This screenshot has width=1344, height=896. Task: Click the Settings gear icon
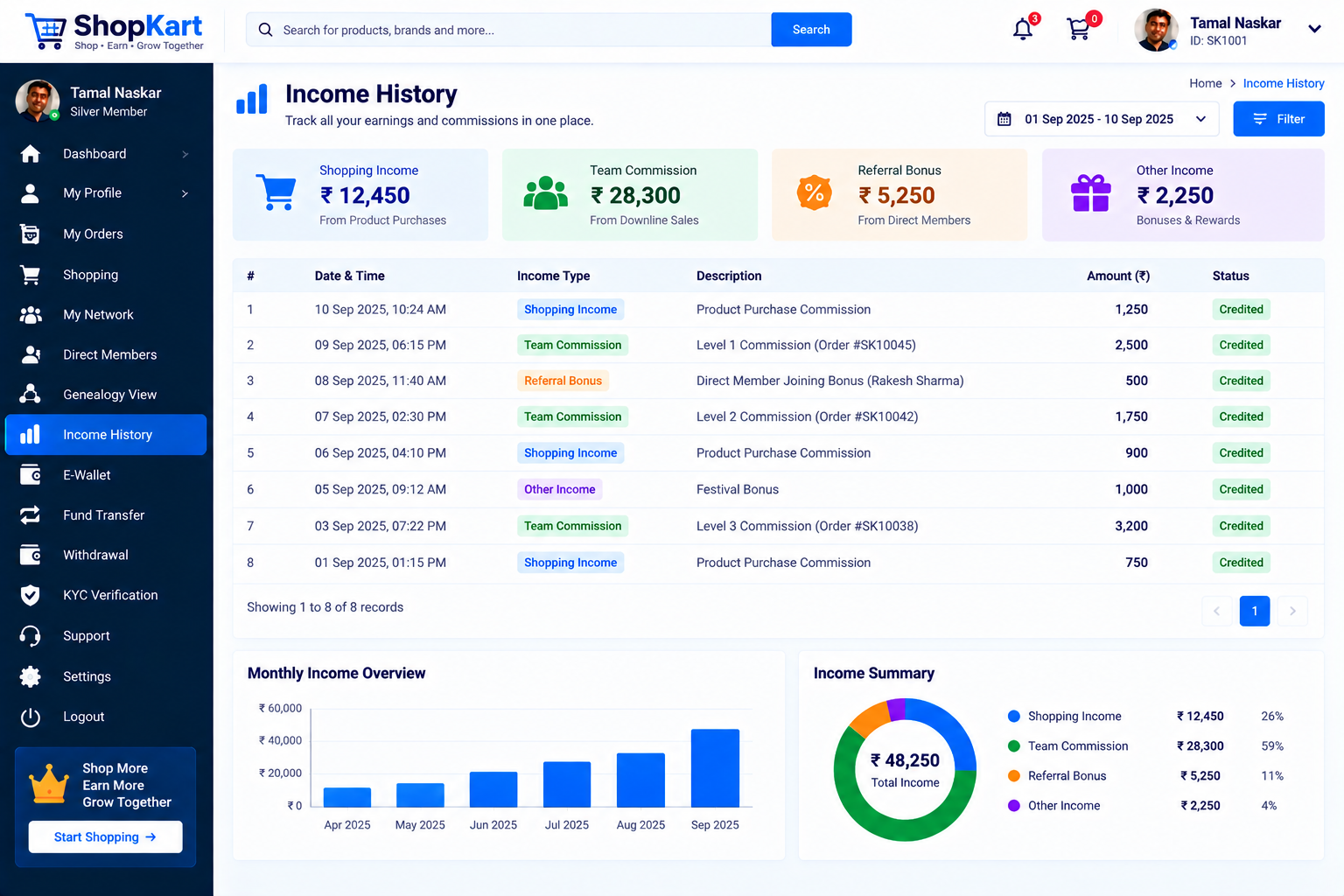31,676
